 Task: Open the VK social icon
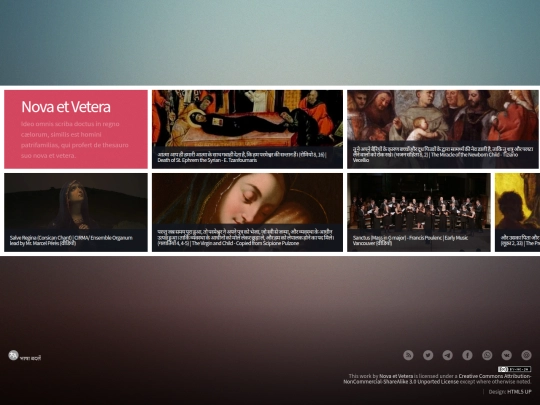[x=507, y=355]
